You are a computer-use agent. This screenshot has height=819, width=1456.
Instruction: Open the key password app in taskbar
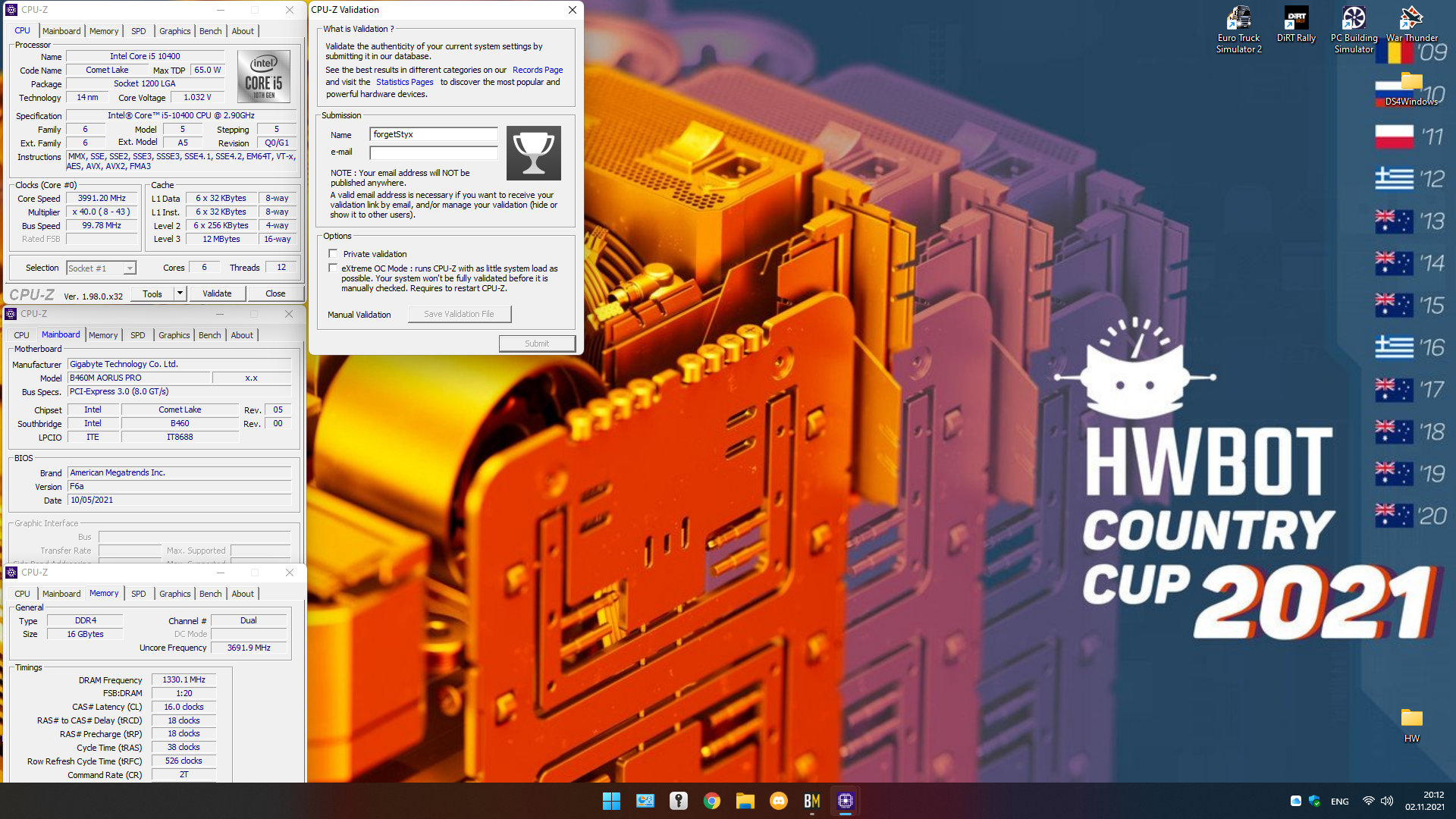(x=678, y=801)
